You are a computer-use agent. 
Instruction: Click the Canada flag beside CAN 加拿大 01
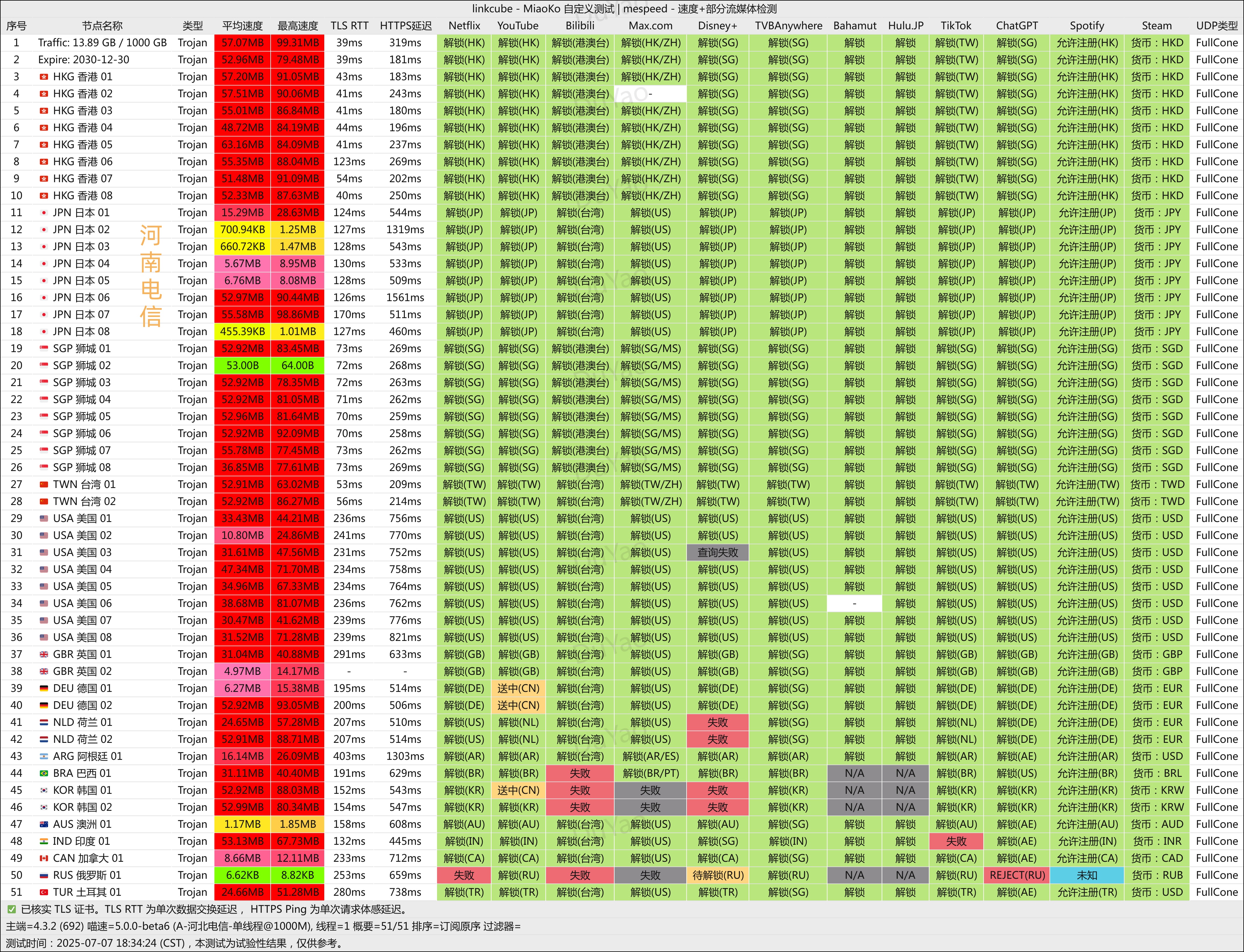(44, 859)
